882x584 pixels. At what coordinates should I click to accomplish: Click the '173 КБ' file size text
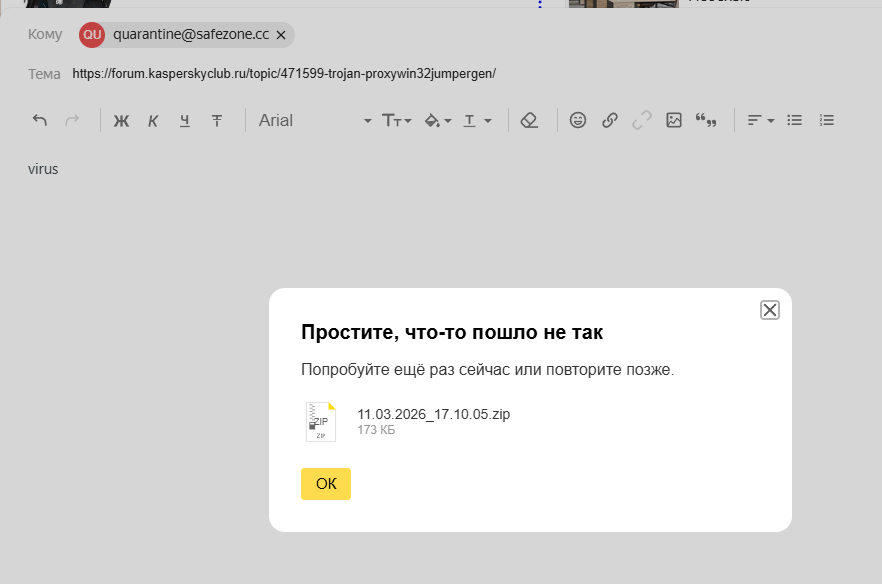pyautogui.click(x=376, y=430)
